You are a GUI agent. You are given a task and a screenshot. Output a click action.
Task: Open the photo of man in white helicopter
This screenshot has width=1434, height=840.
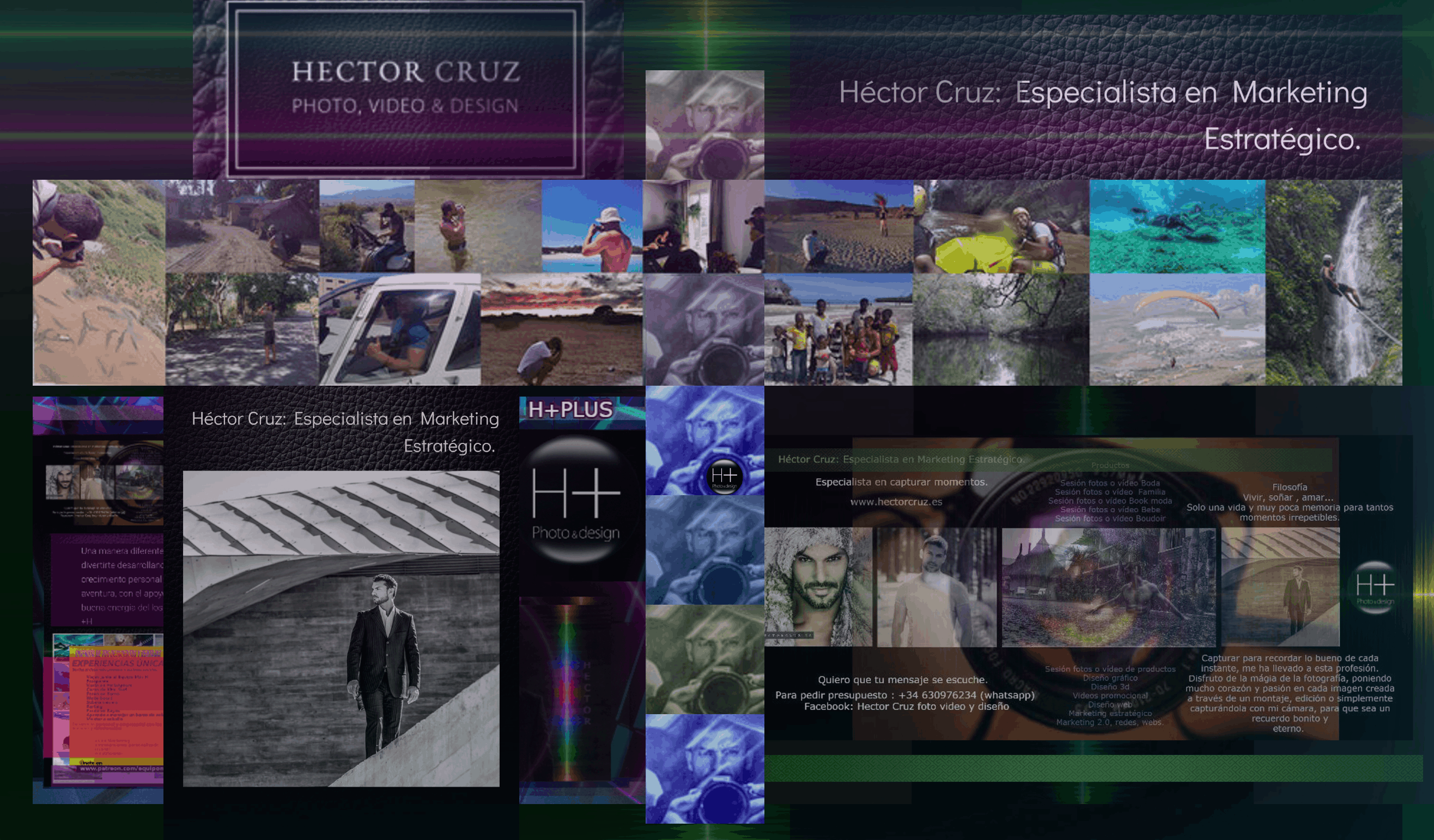(400, 330)
